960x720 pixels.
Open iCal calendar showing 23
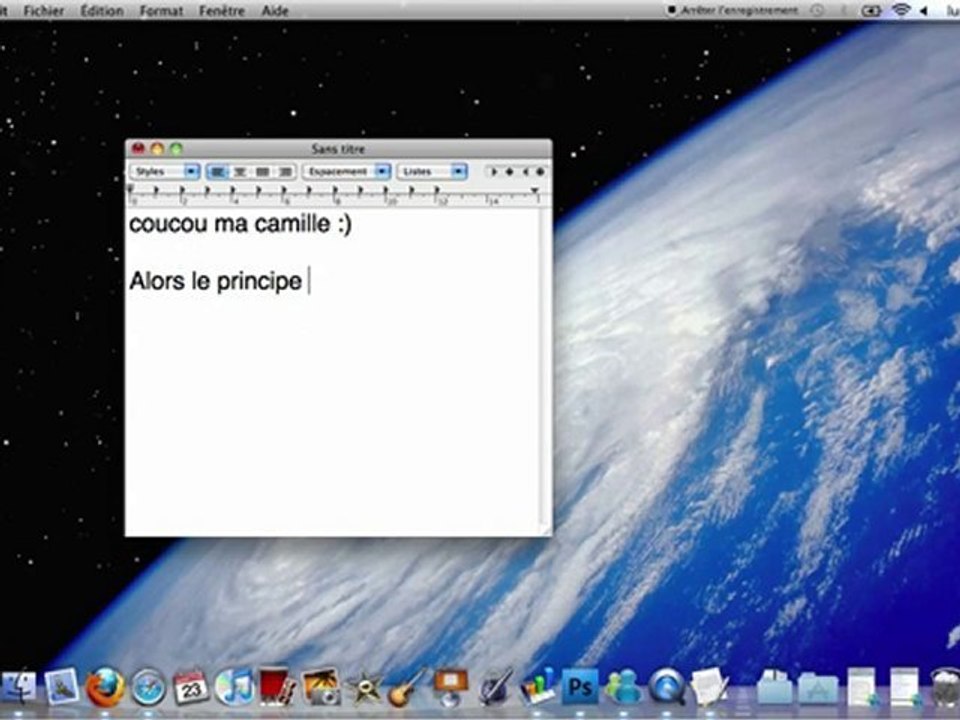pos(191,687)
